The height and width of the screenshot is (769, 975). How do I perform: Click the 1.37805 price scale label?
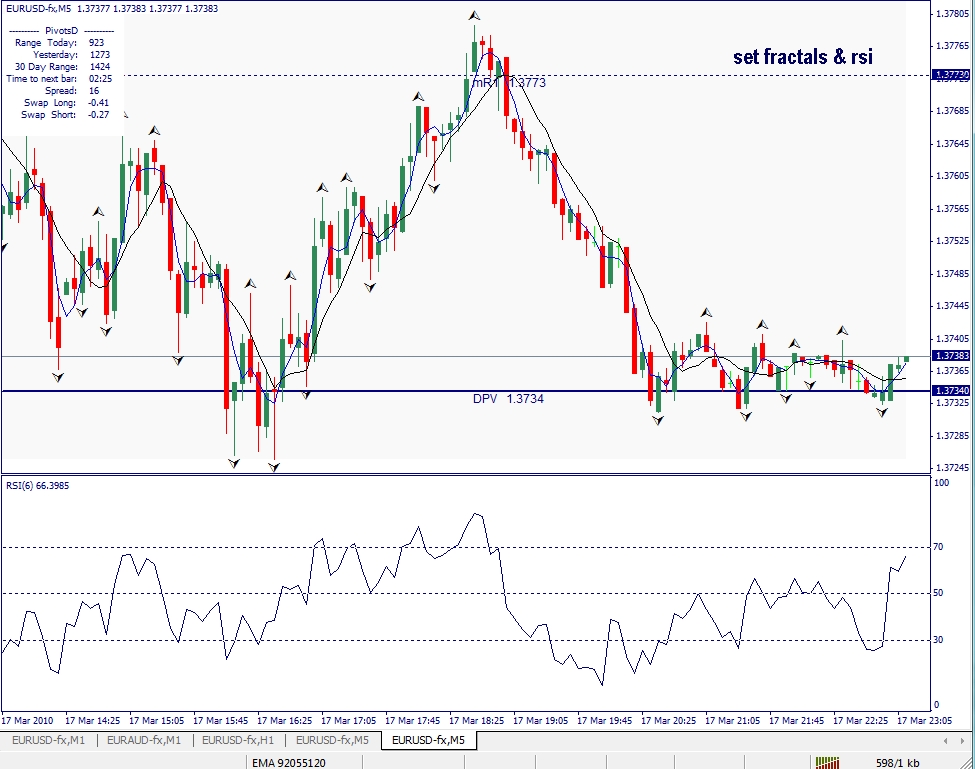[x=952, y=13]
